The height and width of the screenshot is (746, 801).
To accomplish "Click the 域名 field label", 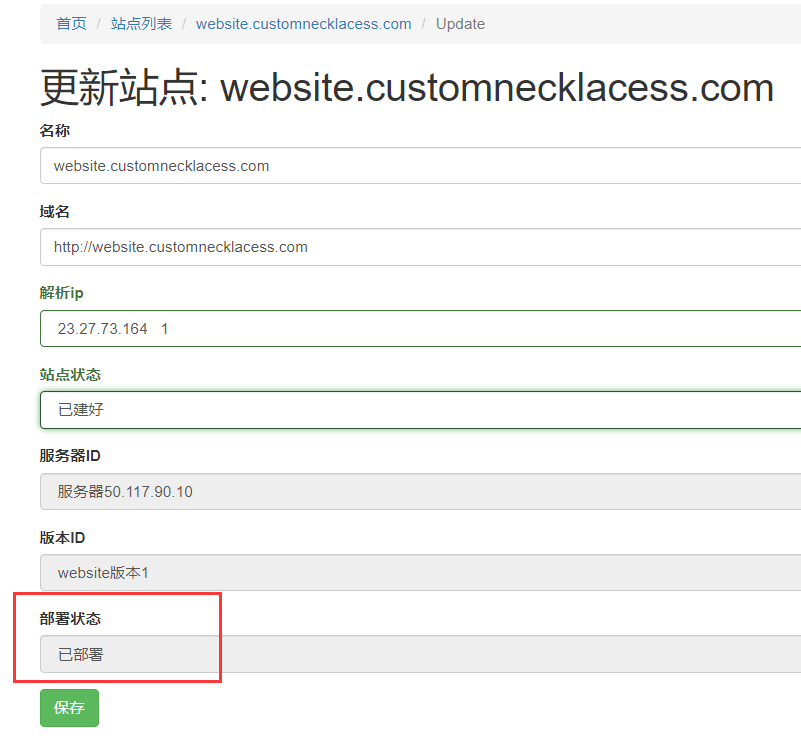I will 54,212.
